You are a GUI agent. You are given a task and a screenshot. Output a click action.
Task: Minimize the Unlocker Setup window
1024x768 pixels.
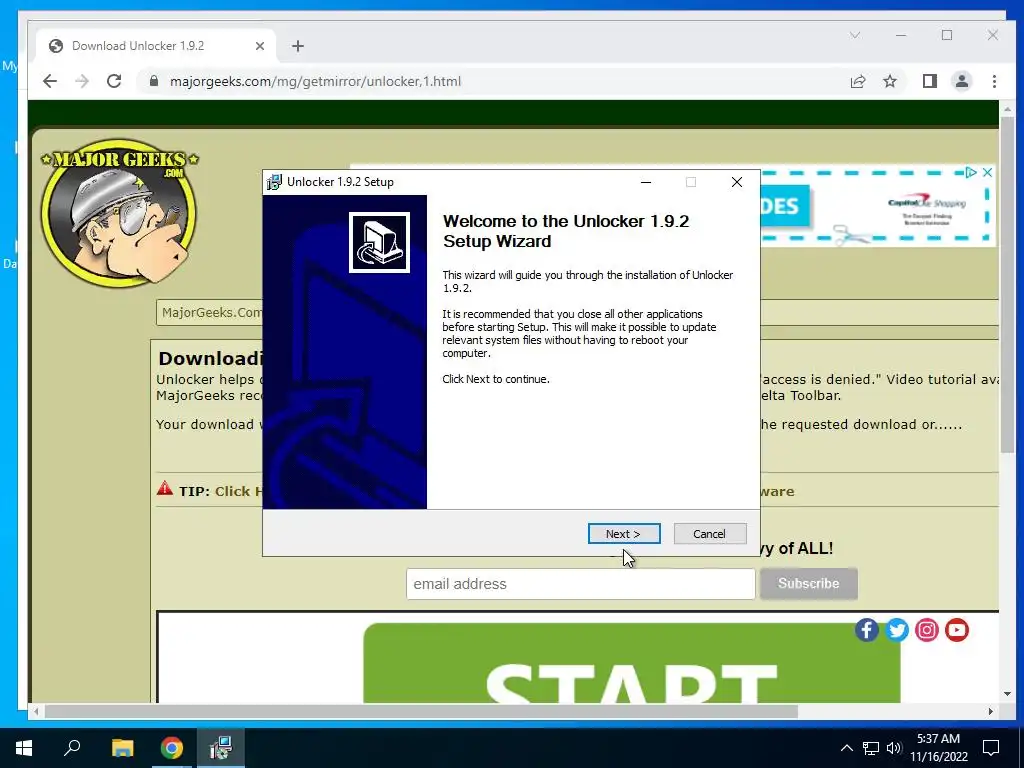[x=646, y=182]
